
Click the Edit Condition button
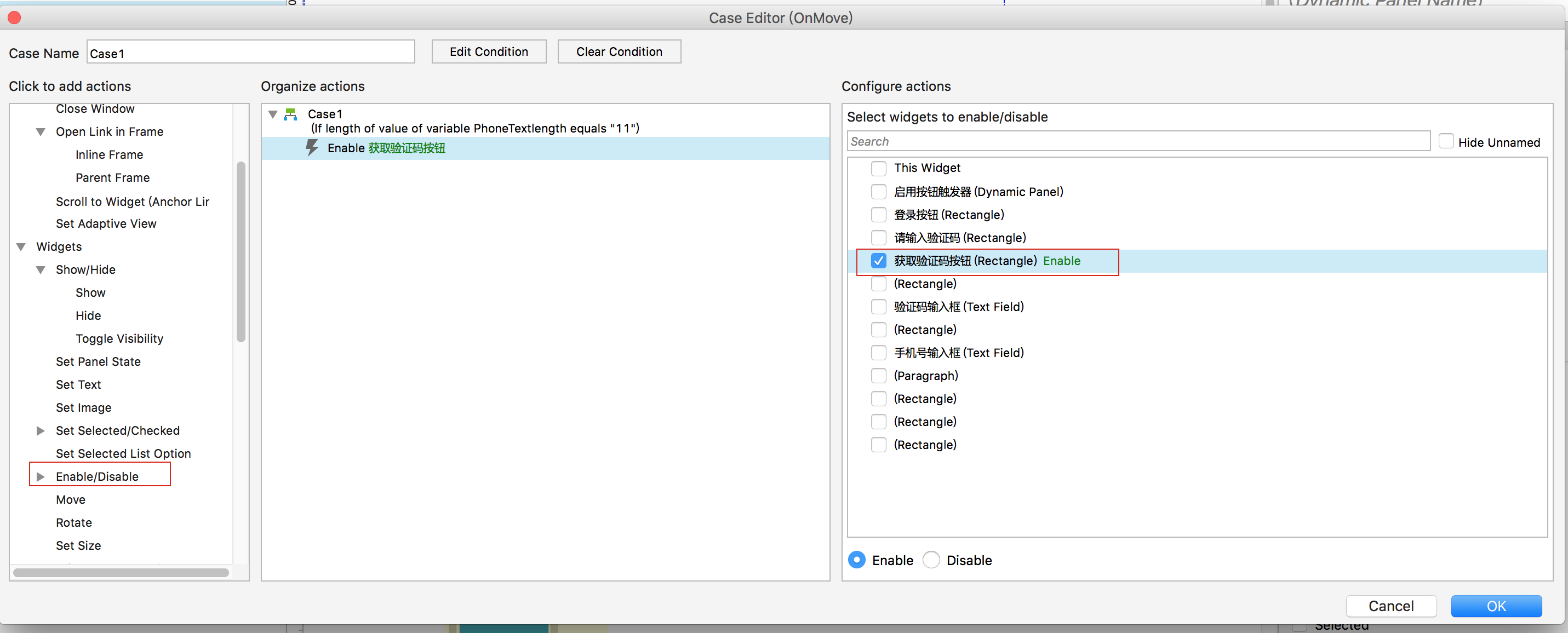pos(488,51)
